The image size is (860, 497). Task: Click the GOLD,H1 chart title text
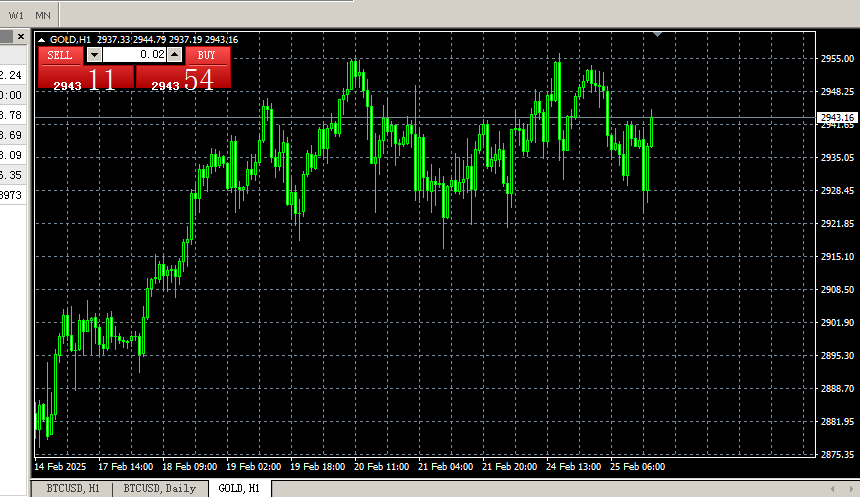pos(70,39)
